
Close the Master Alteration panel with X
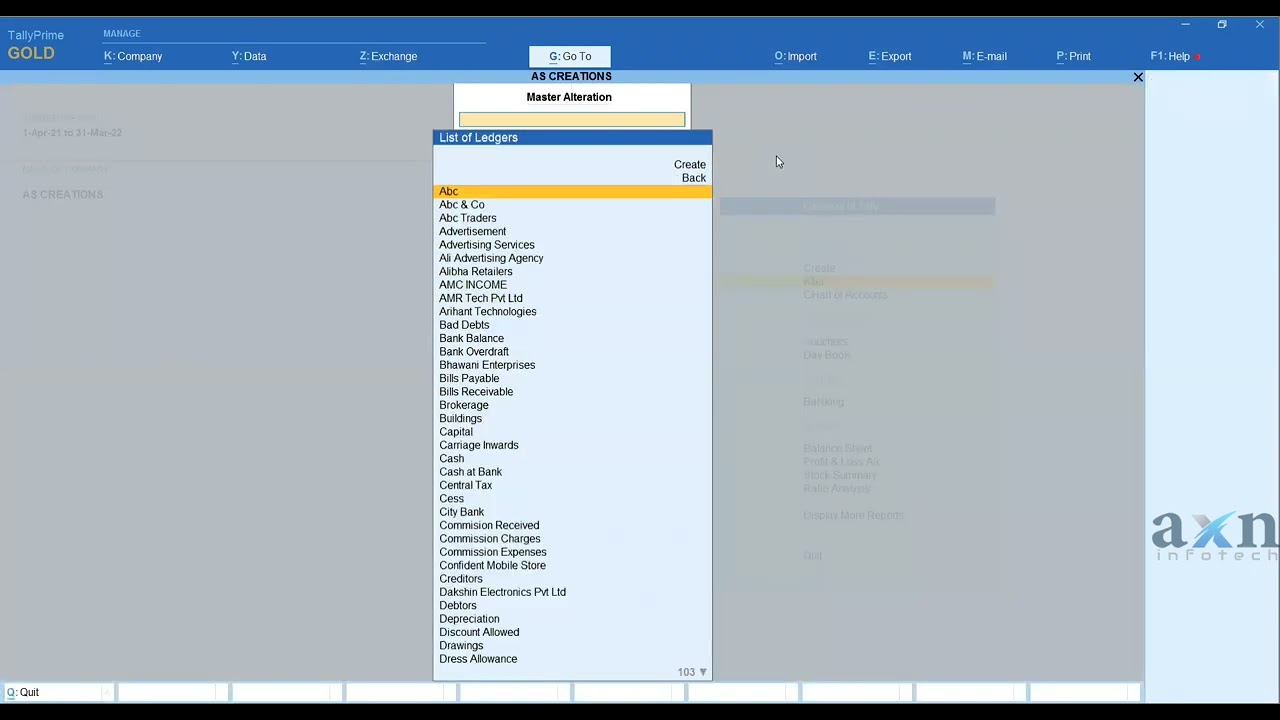point(1138,77)
